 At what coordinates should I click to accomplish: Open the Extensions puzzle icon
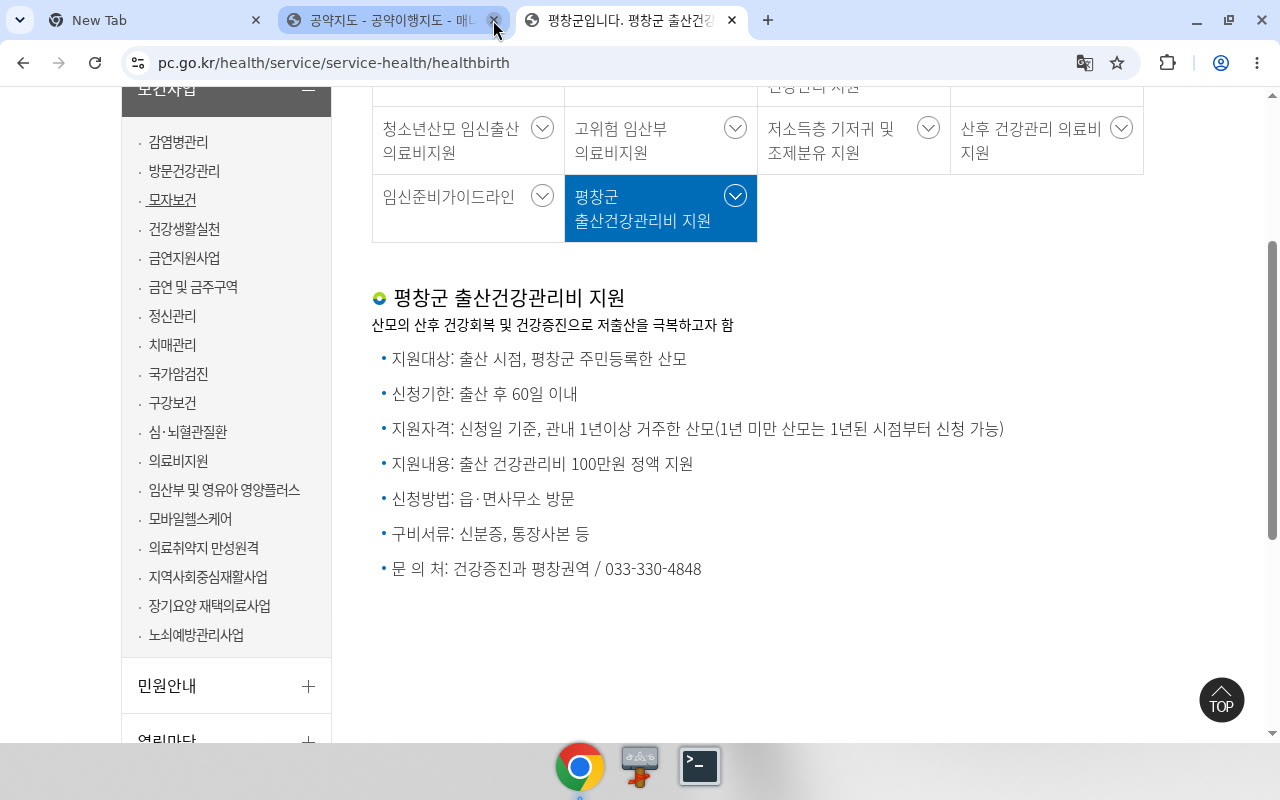(1167, 63)
